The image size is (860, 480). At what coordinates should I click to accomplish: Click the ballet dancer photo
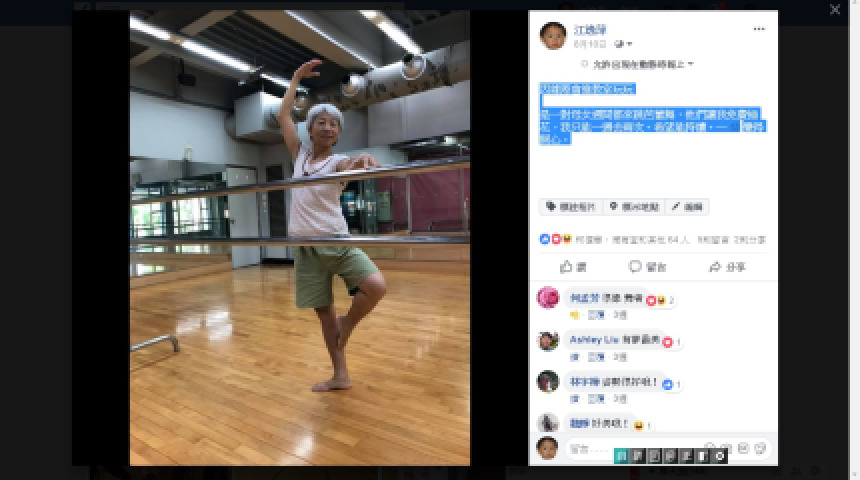pos(299,238)
